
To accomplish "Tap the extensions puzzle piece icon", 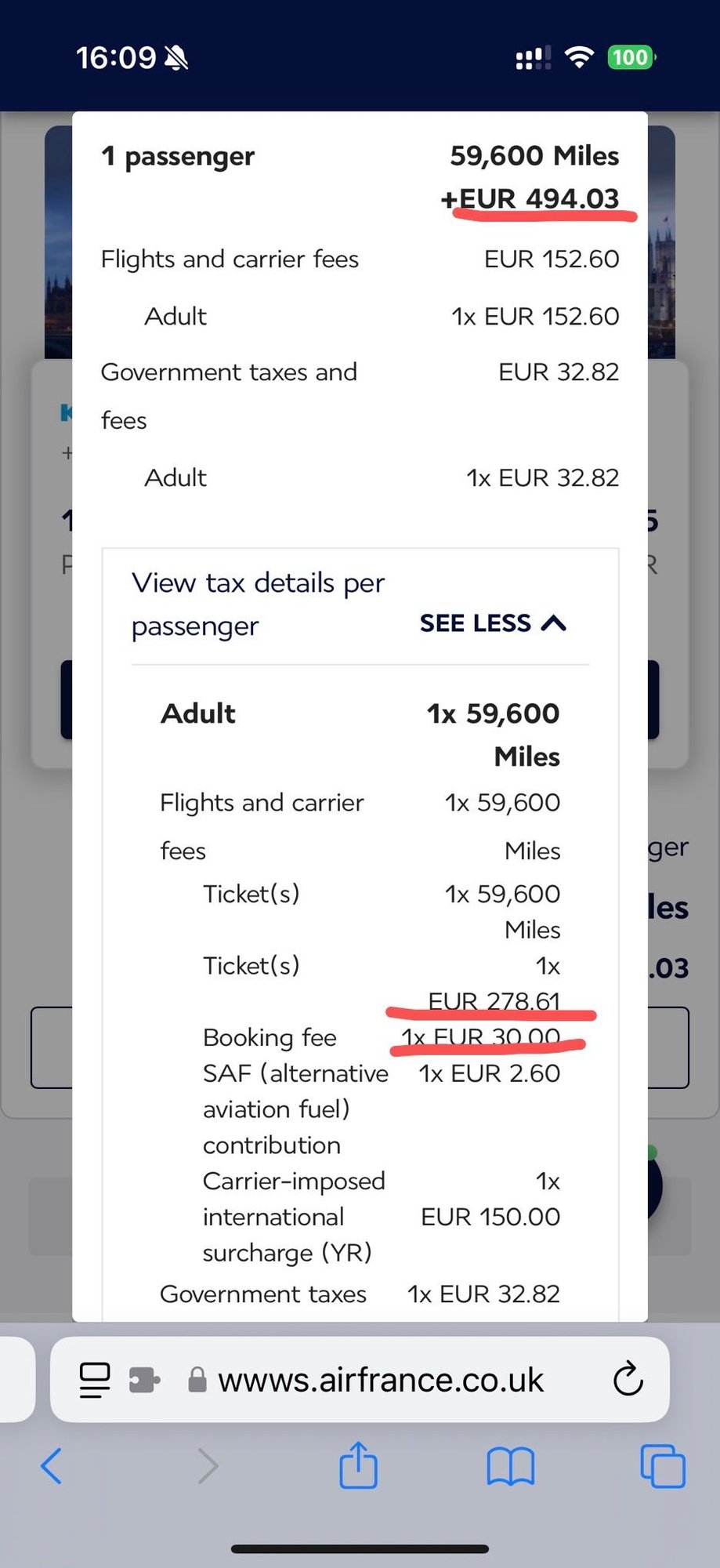I will (144, 1380).
